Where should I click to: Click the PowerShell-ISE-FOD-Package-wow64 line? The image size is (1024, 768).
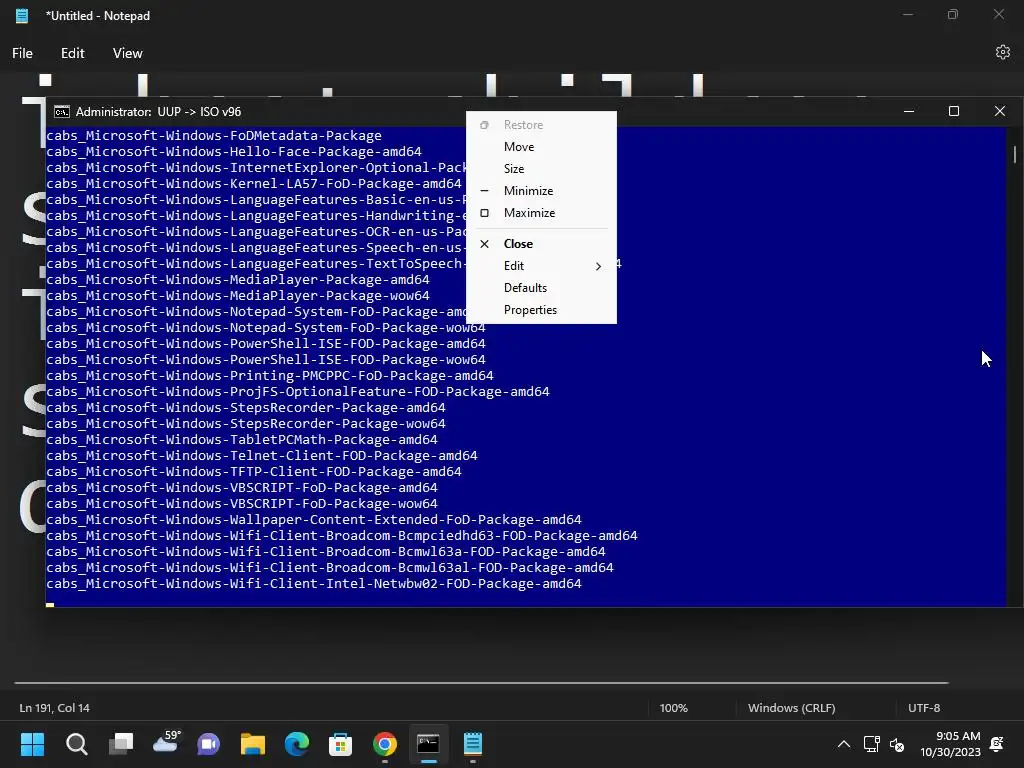(266, 360)
